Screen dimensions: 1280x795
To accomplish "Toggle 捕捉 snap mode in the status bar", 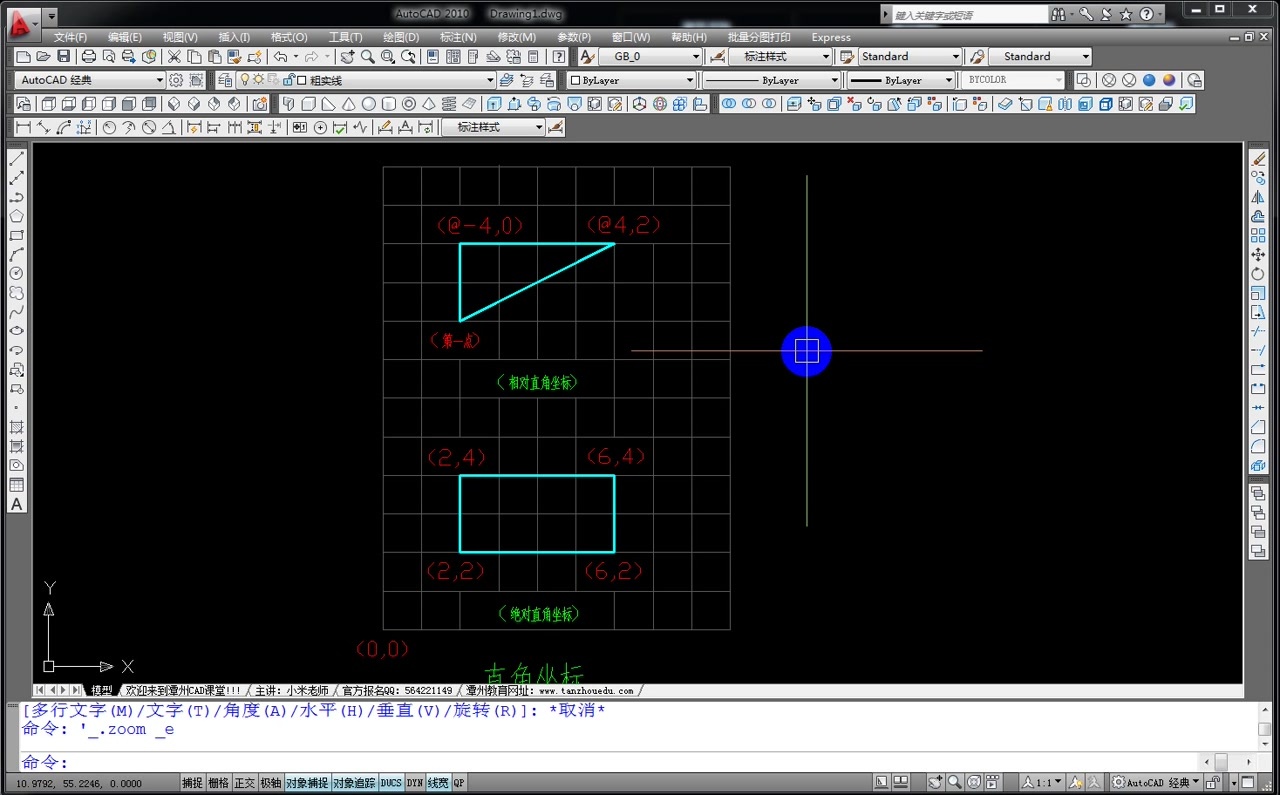I will click(192, 783).
